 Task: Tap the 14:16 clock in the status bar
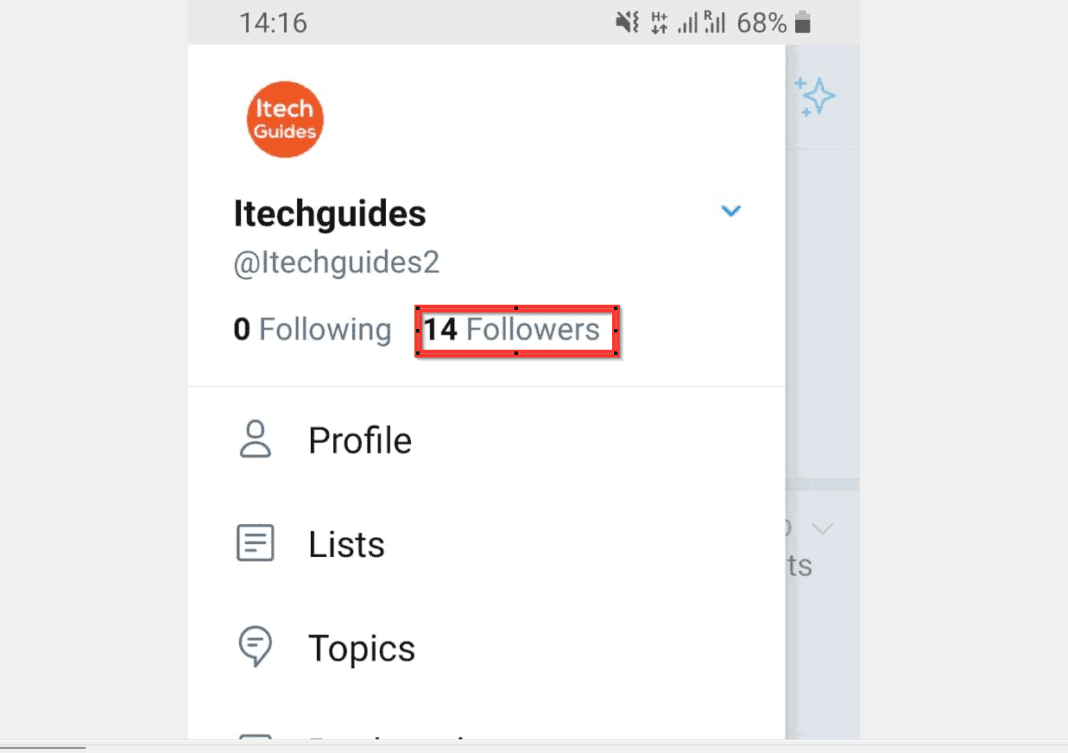pos(272,22)
